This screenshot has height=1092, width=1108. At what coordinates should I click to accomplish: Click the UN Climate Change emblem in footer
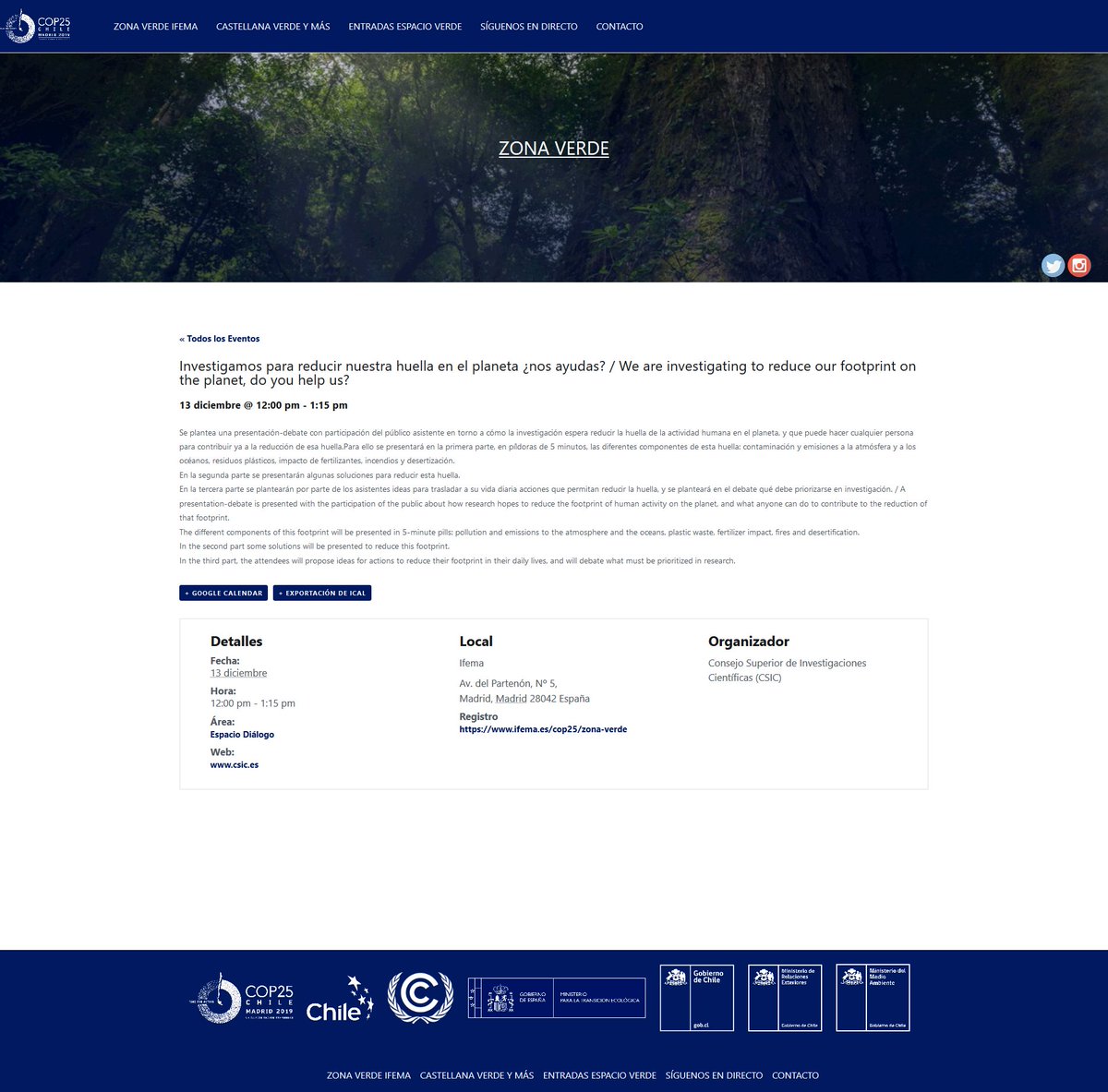click(x=420, y=998)
